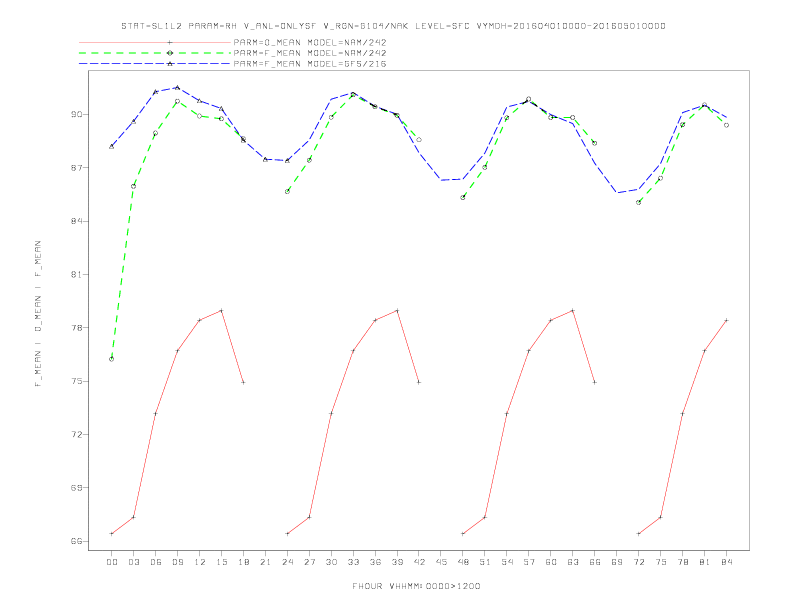The image size is (792, 612).
Task: Click the blue triangle data point at hour 09
Action: pos(177,87)
